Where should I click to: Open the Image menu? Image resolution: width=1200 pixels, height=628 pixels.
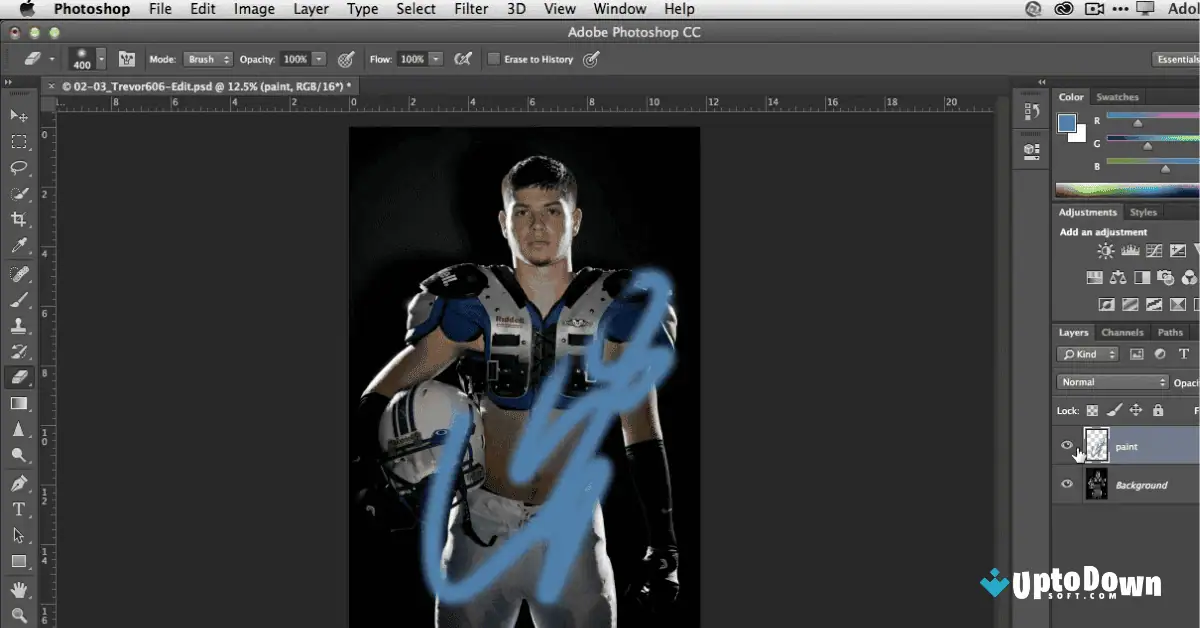coord(254,9)
